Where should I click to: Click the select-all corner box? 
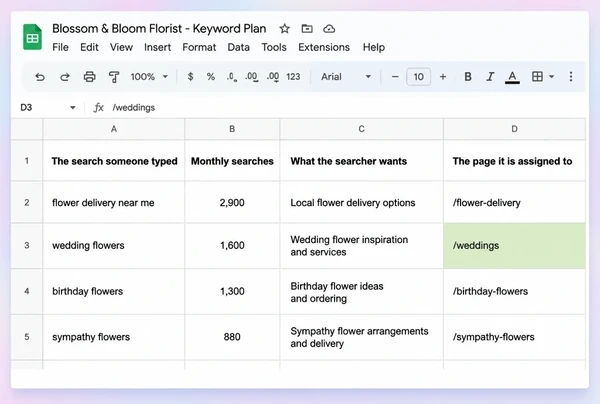pos(27,129)
